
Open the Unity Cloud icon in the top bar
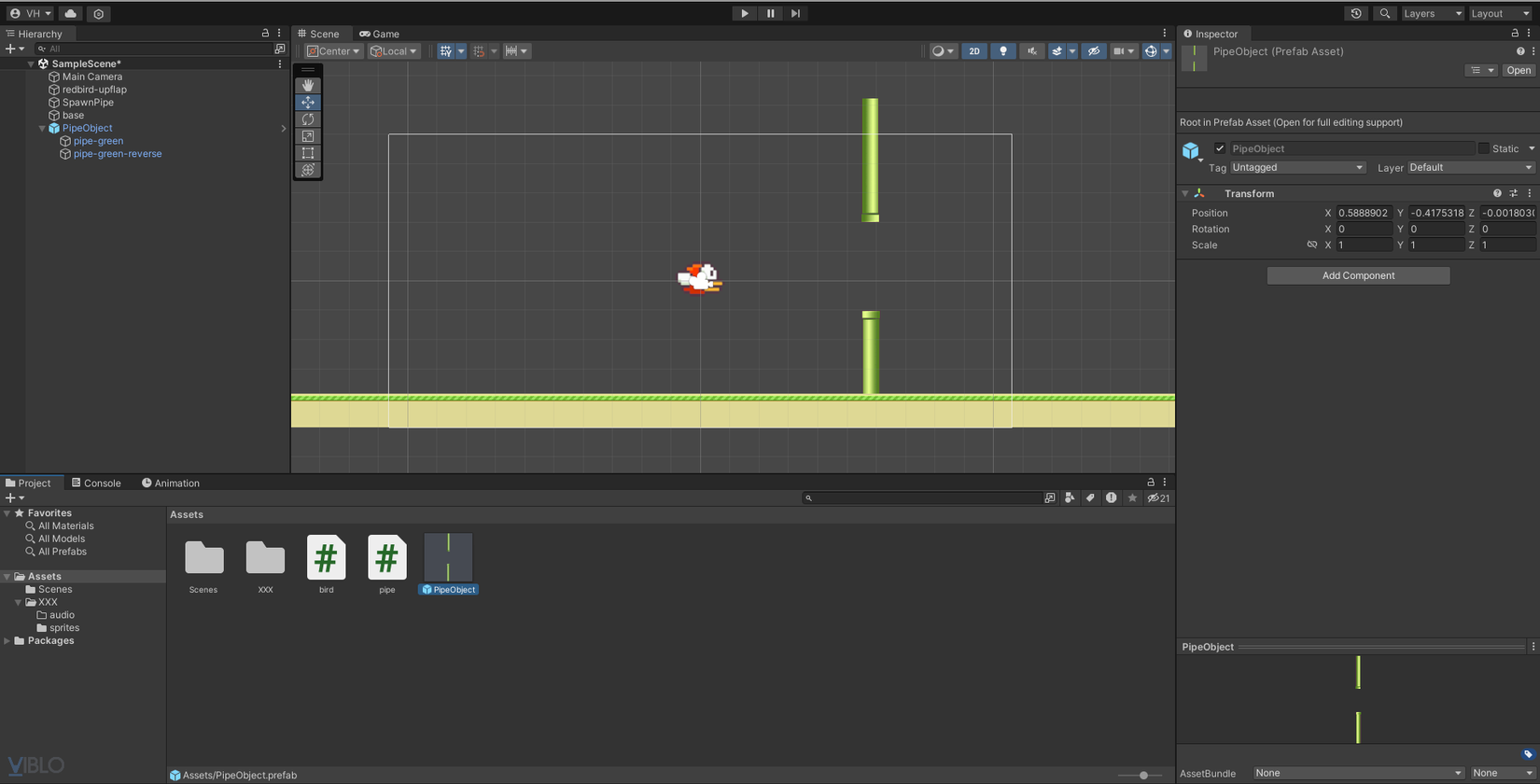[x=70, y=14]
